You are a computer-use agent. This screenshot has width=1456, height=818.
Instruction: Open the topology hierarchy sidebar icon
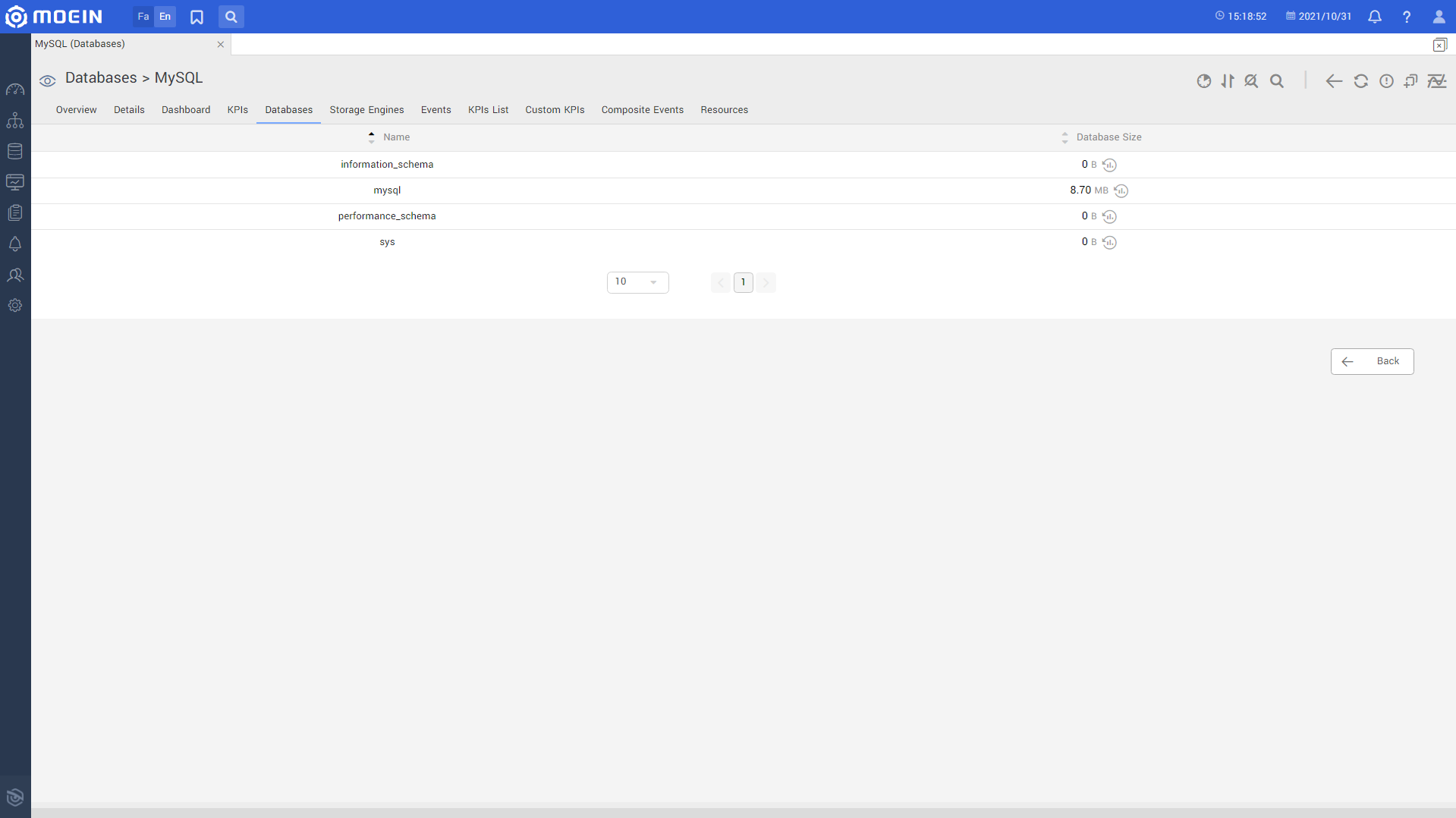point(15,121)
